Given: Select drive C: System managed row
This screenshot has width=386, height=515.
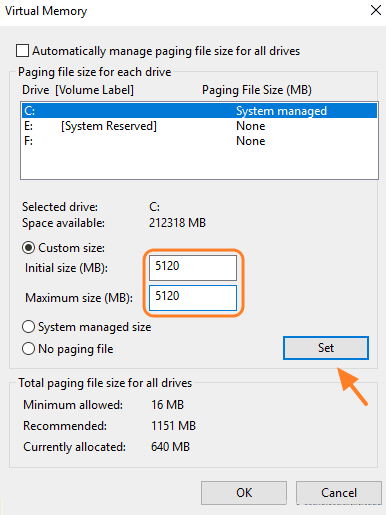Looking at the screenshot, I should click(x=199, y=111).
